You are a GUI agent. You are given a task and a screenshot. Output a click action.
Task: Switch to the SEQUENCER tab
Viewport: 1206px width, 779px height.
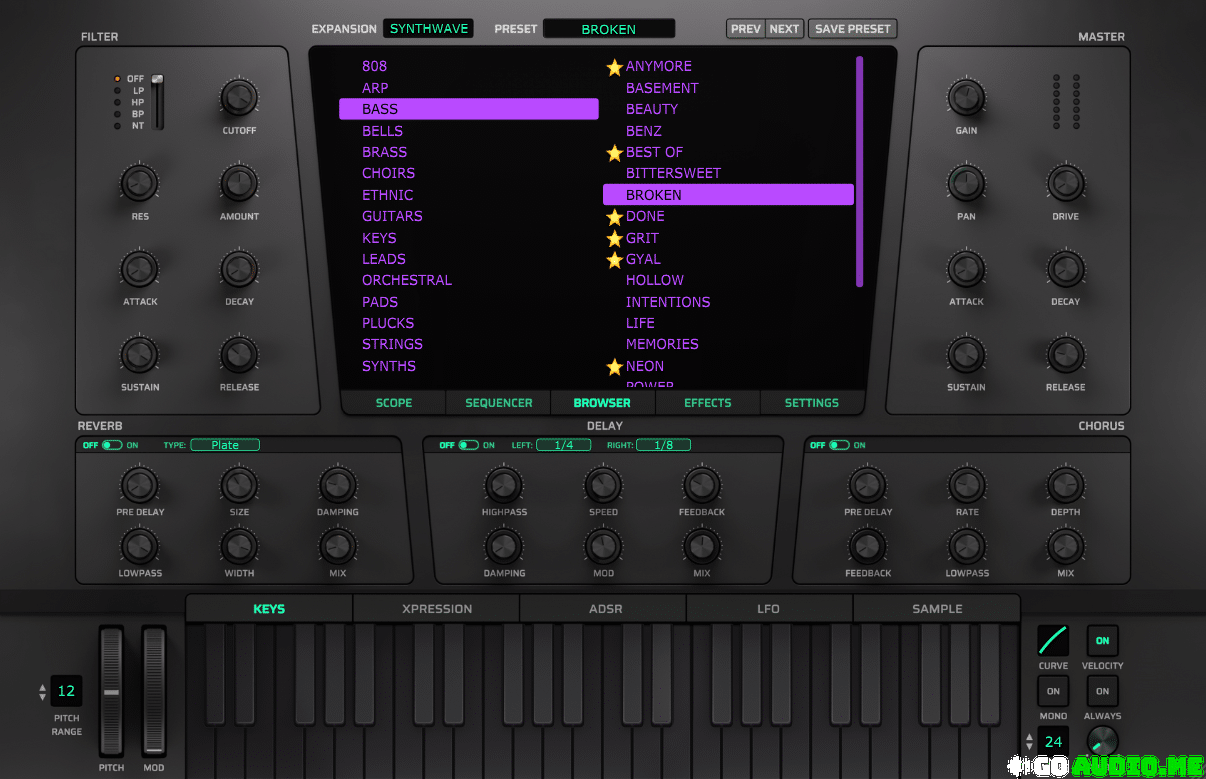[498, 403]
